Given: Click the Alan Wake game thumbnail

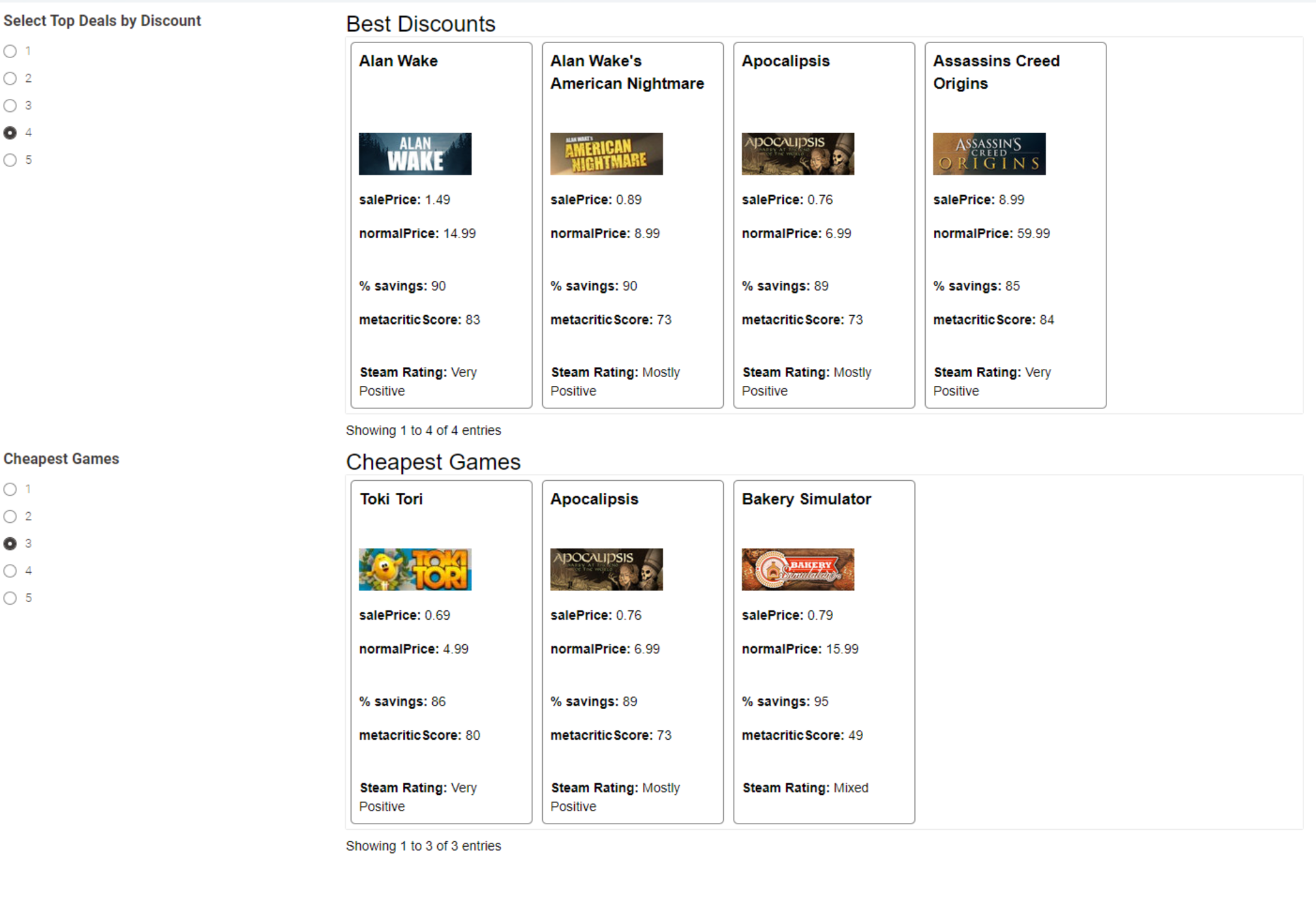Looking at the screenshot, I should click(415, 154).
